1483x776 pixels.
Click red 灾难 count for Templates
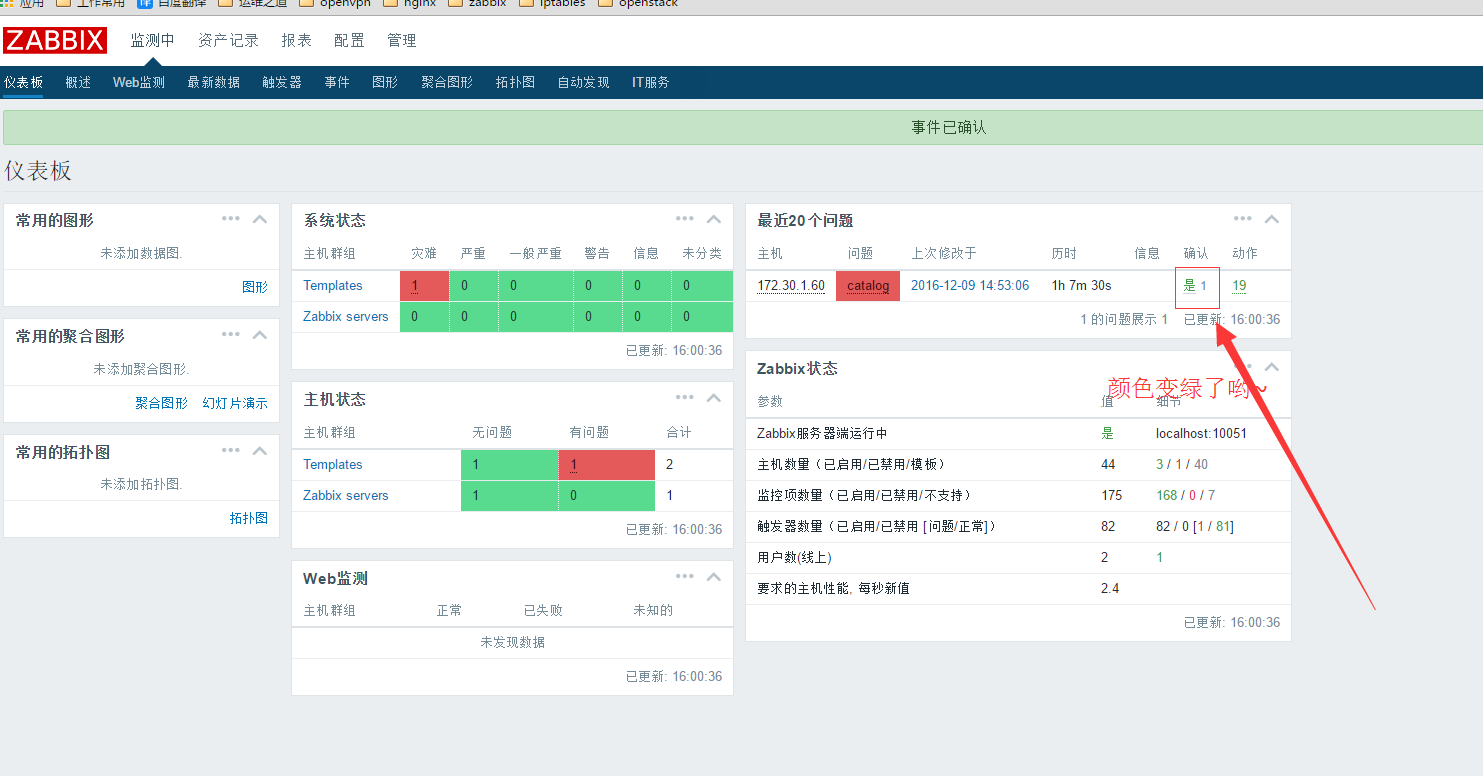pos(424,286)
